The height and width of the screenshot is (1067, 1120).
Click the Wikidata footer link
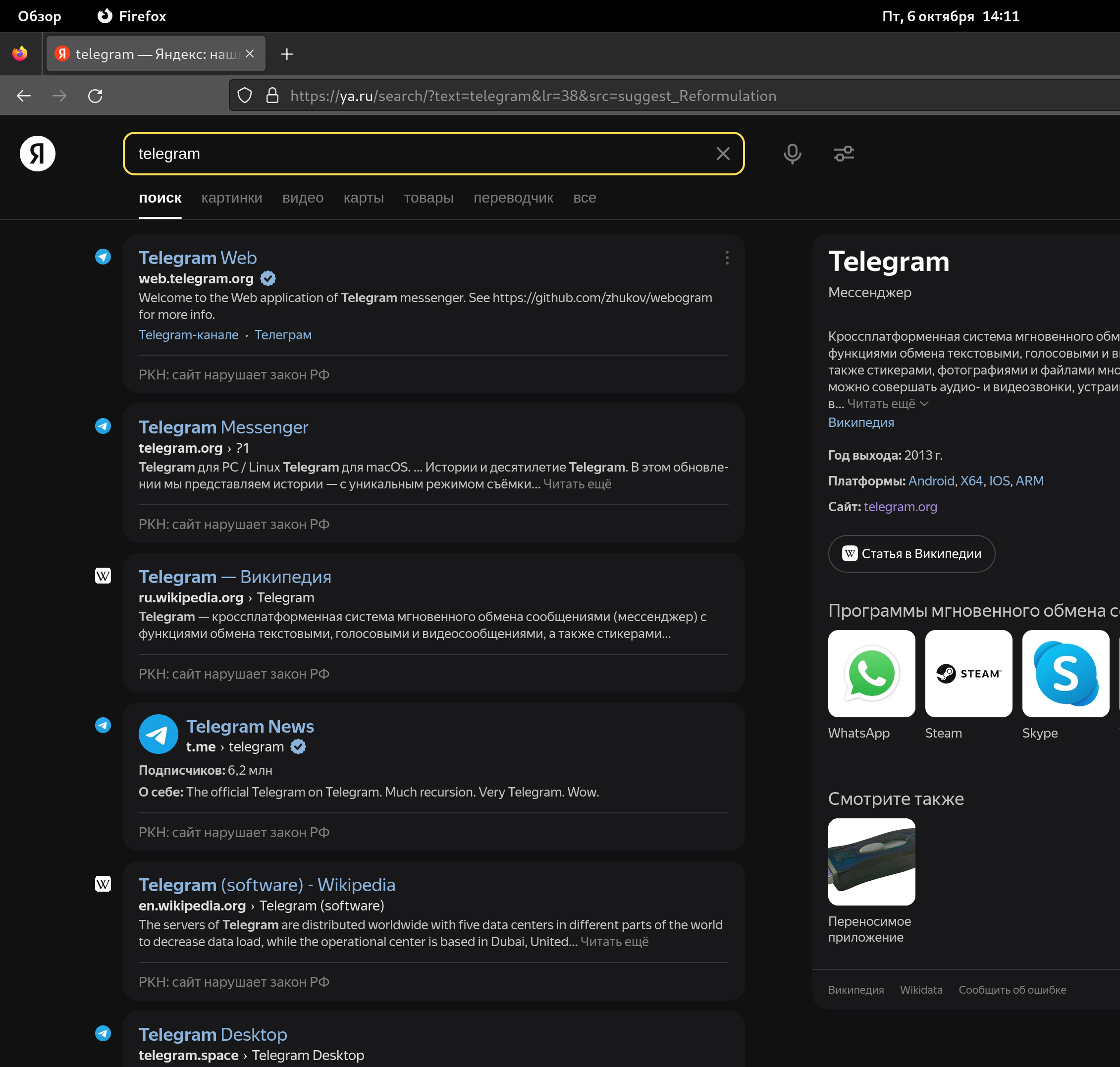(921, 990)
